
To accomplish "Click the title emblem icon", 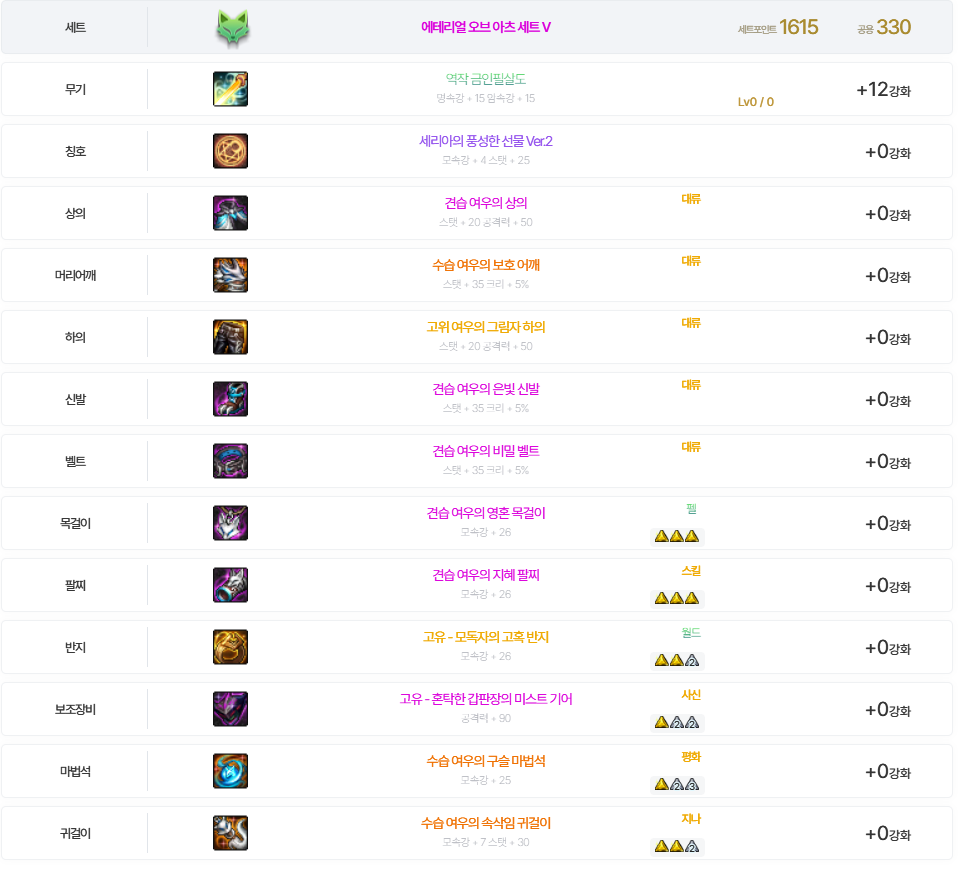I will (230, 151).
